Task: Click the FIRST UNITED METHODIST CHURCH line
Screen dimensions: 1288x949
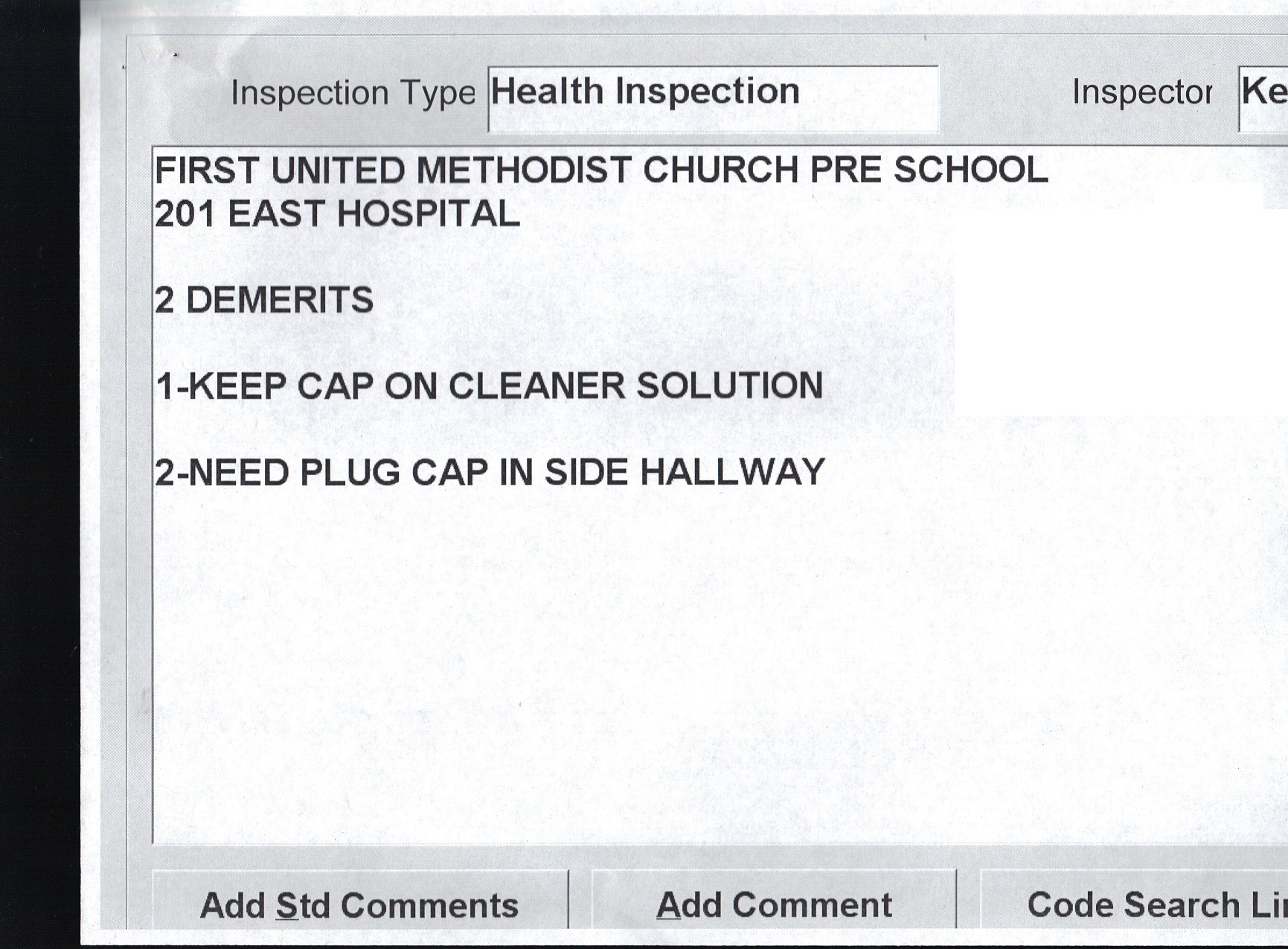Action: [600, 170]
